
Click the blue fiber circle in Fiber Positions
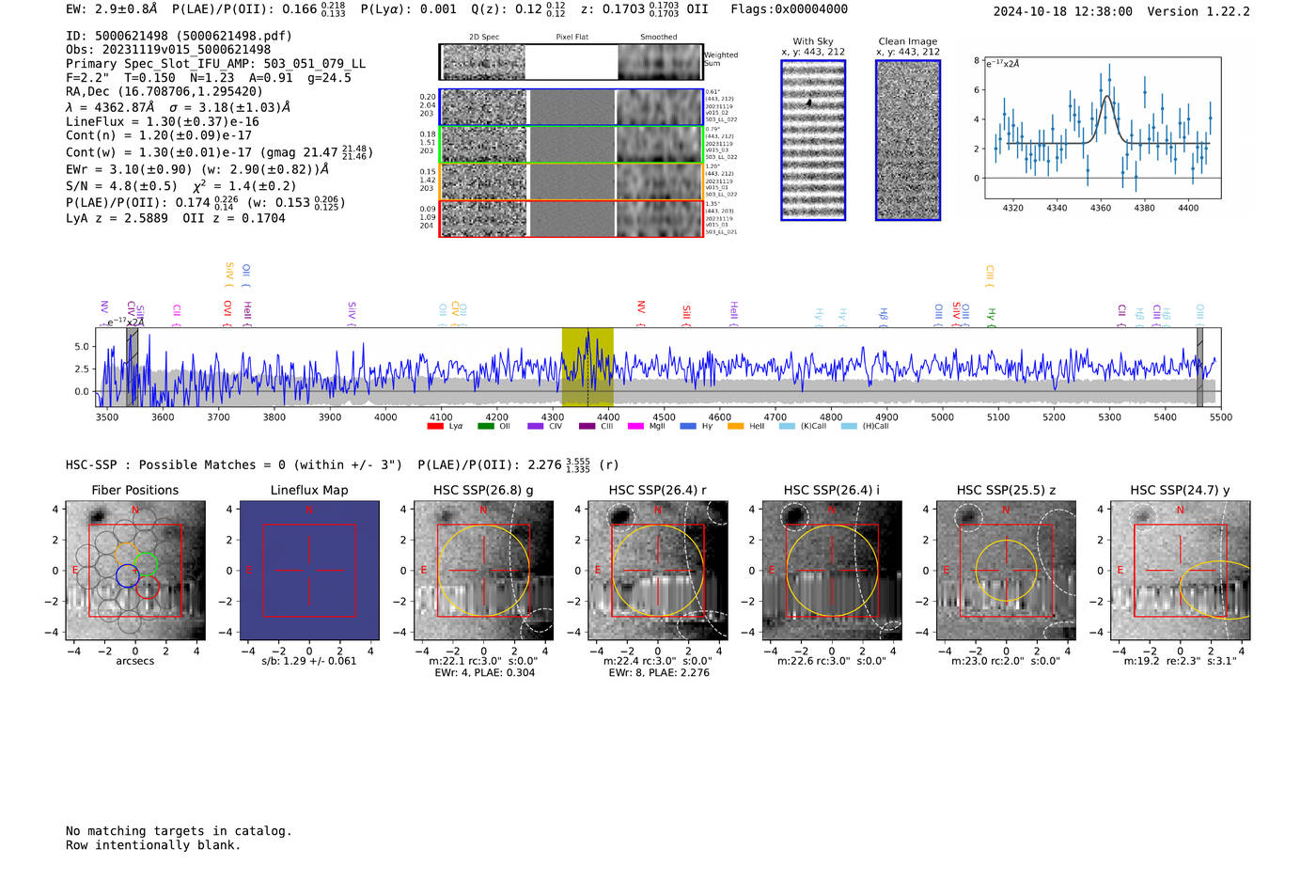coord(128,575)
